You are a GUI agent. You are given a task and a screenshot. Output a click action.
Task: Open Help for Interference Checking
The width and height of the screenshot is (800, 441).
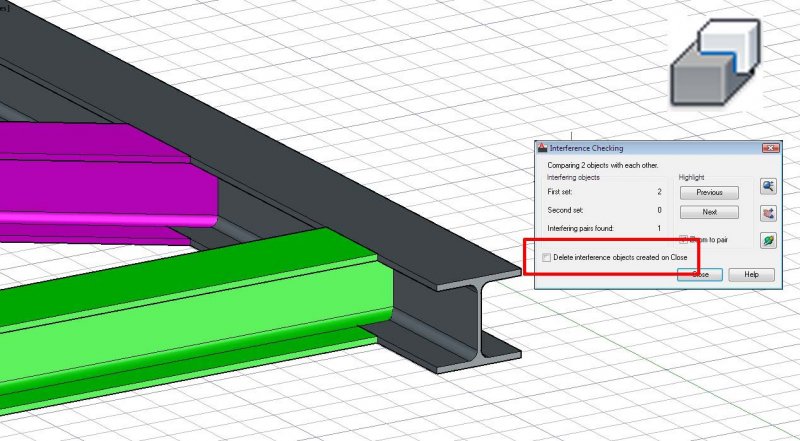[x=751, y=275]
